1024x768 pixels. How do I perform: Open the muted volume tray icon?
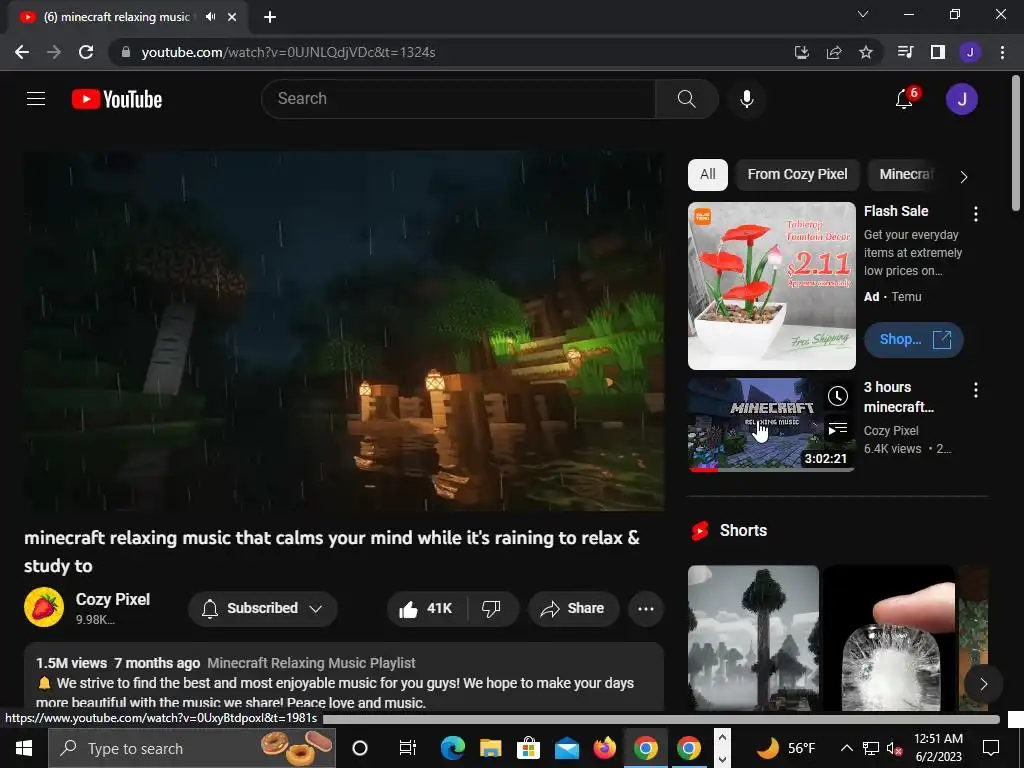(894, 748)
